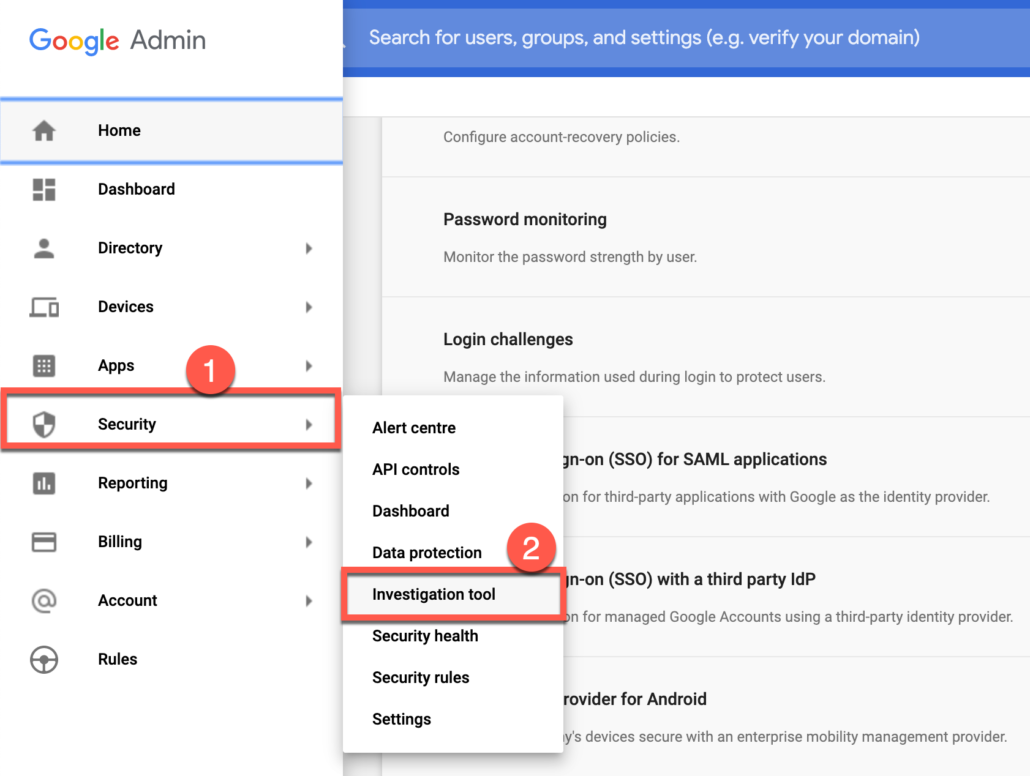The image size is (1030, 776).
Task: Click the Reporting bar chart icon
Action: coord(44,483)
